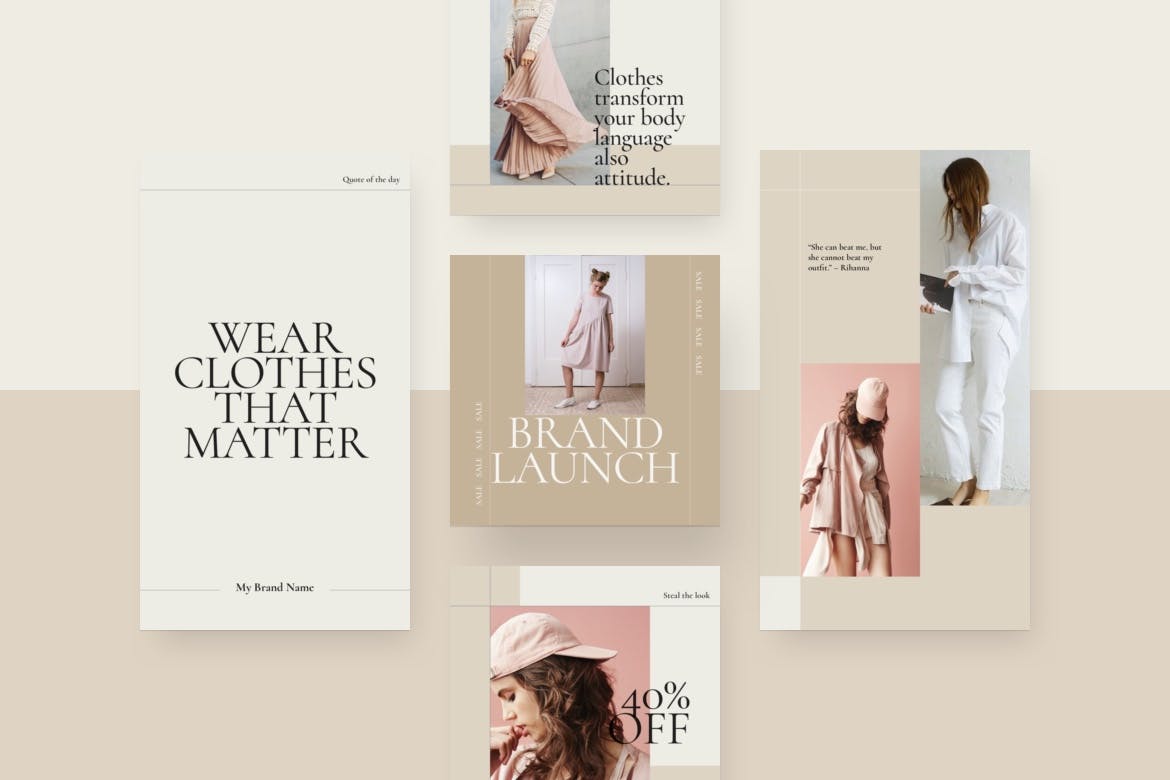Select the Rihanna quote text
Screen dimensions: 1170x780
845,258
